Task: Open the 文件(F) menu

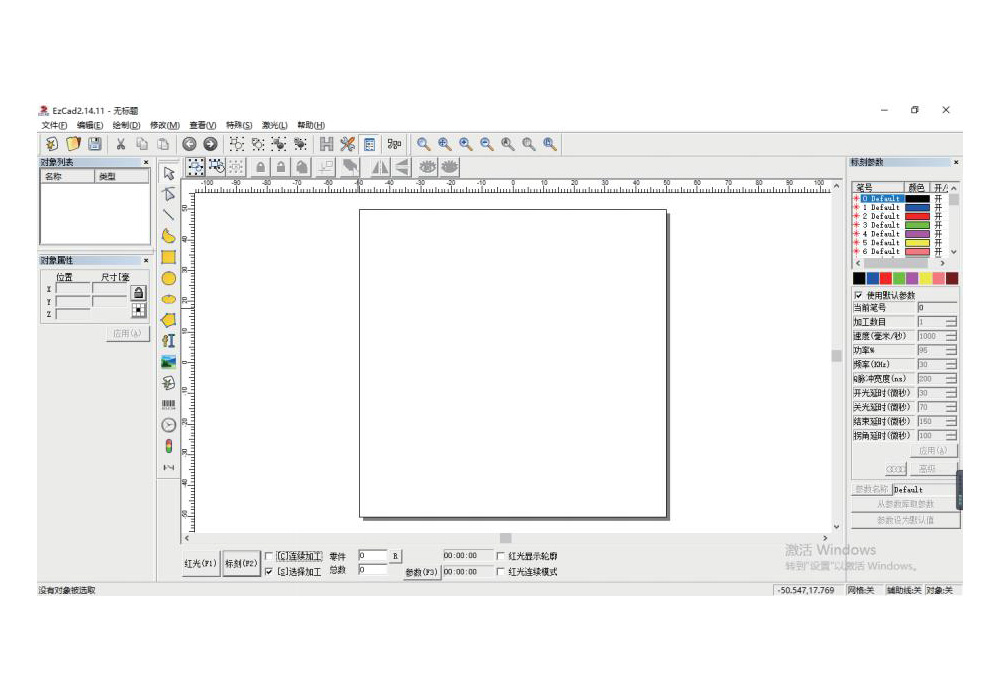Action: tap(54, 125)
